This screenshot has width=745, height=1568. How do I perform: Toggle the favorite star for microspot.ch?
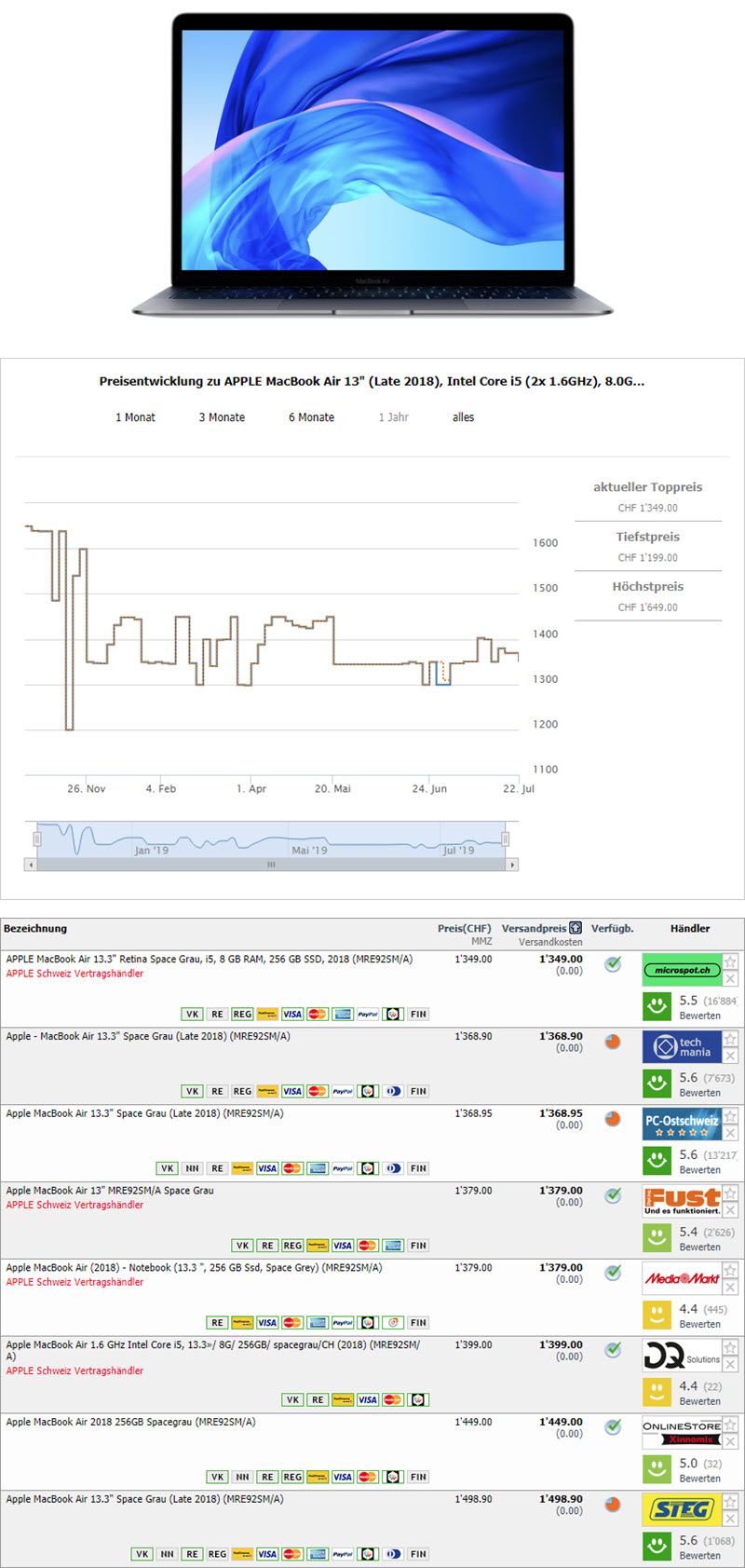(731, 961)
